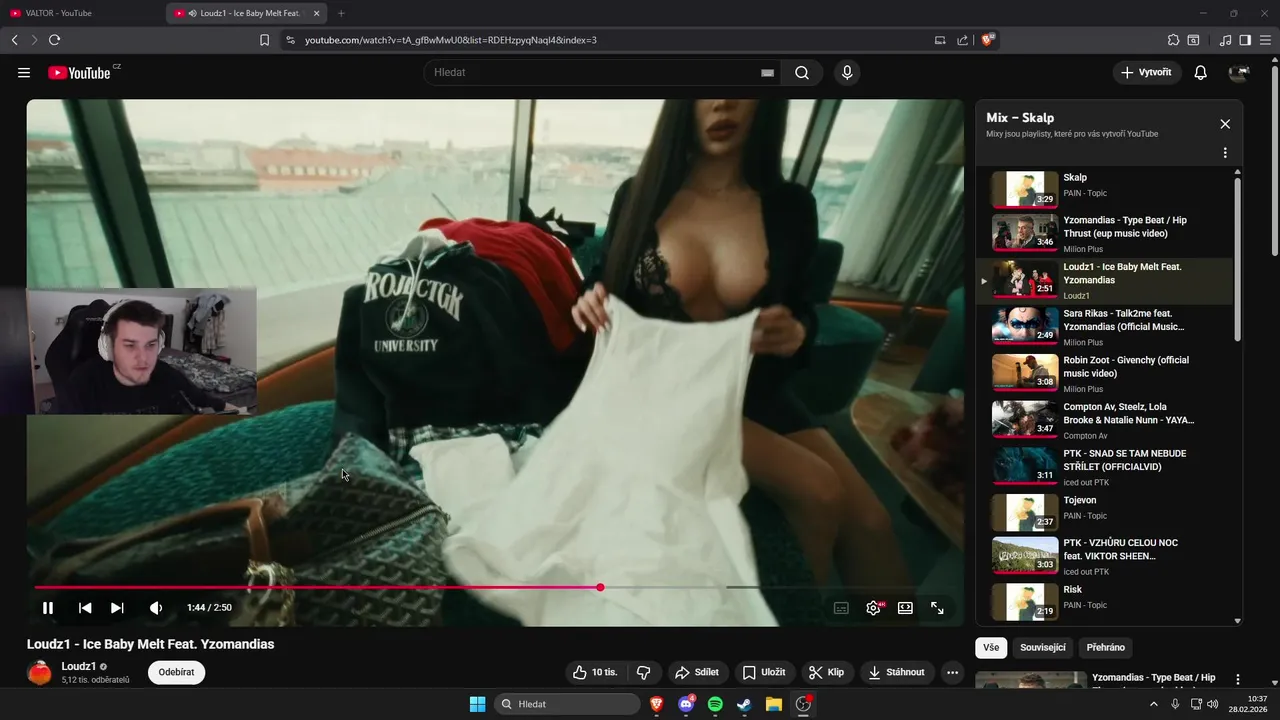The image size is (1280, 720).
Task: Mute the video volume
Action: [156, 608]
